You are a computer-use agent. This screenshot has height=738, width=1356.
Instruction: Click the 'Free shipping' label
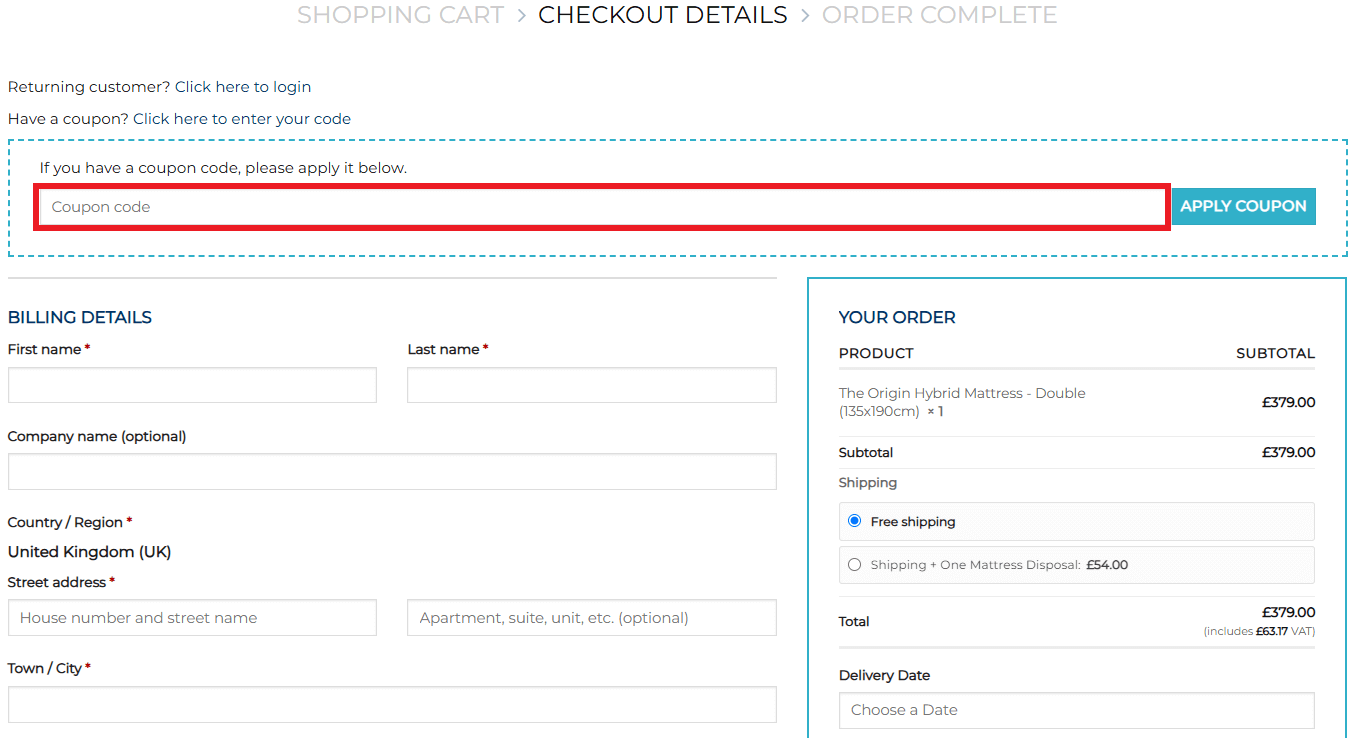point(913,522)
